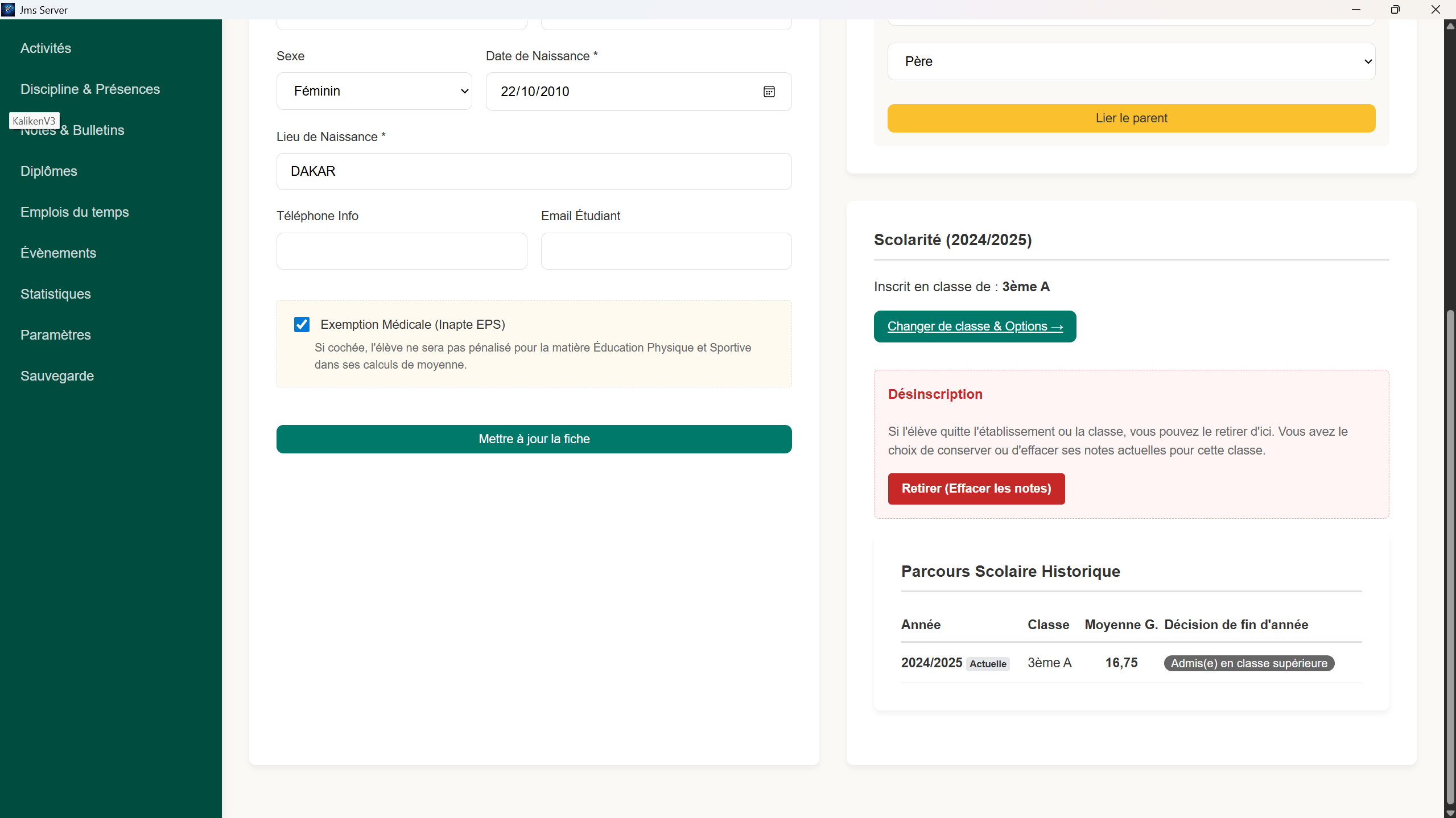The width and height of the screenshot is (1456, 818).
Task: Uncheck Exemption Médicale (Inapte EPS) checkbox
Action: [x=302, y=324]
